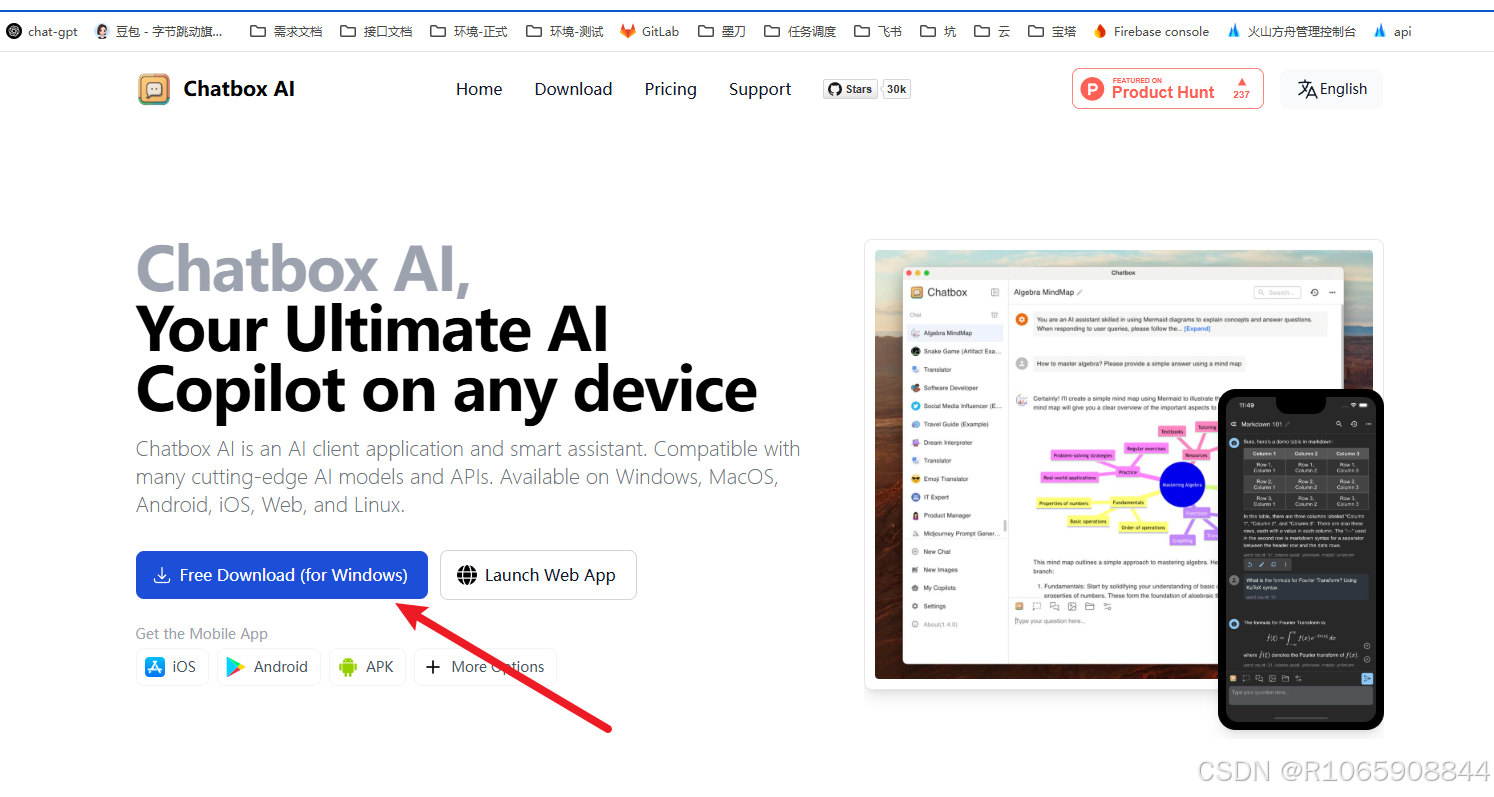Open the 宝塔 bookmark folder
This screenshot has width=1494, height=797.
pos(1052,31)
